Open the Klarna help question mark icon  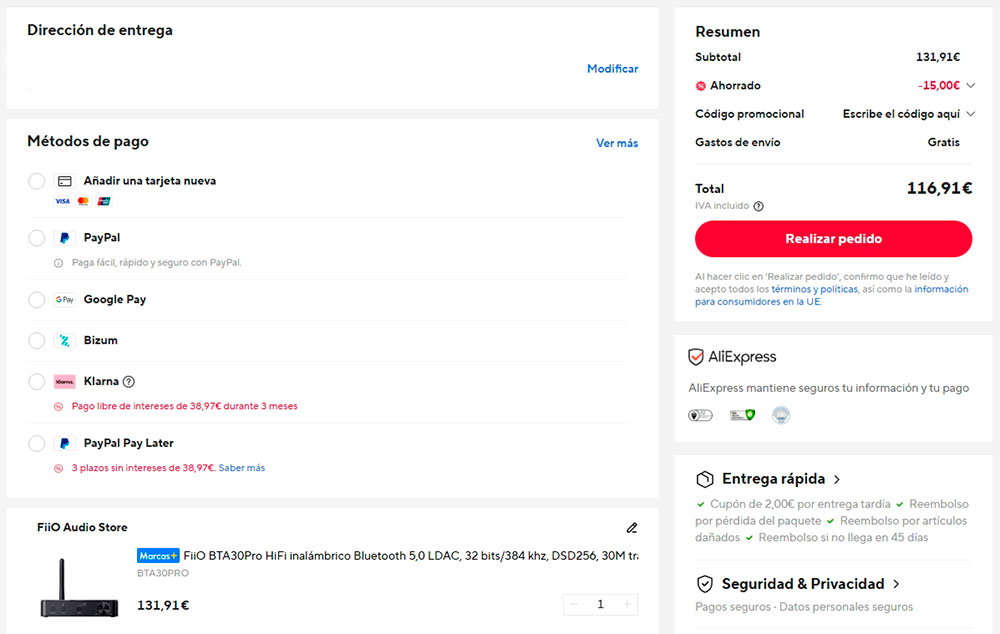[x=129, y=381]
